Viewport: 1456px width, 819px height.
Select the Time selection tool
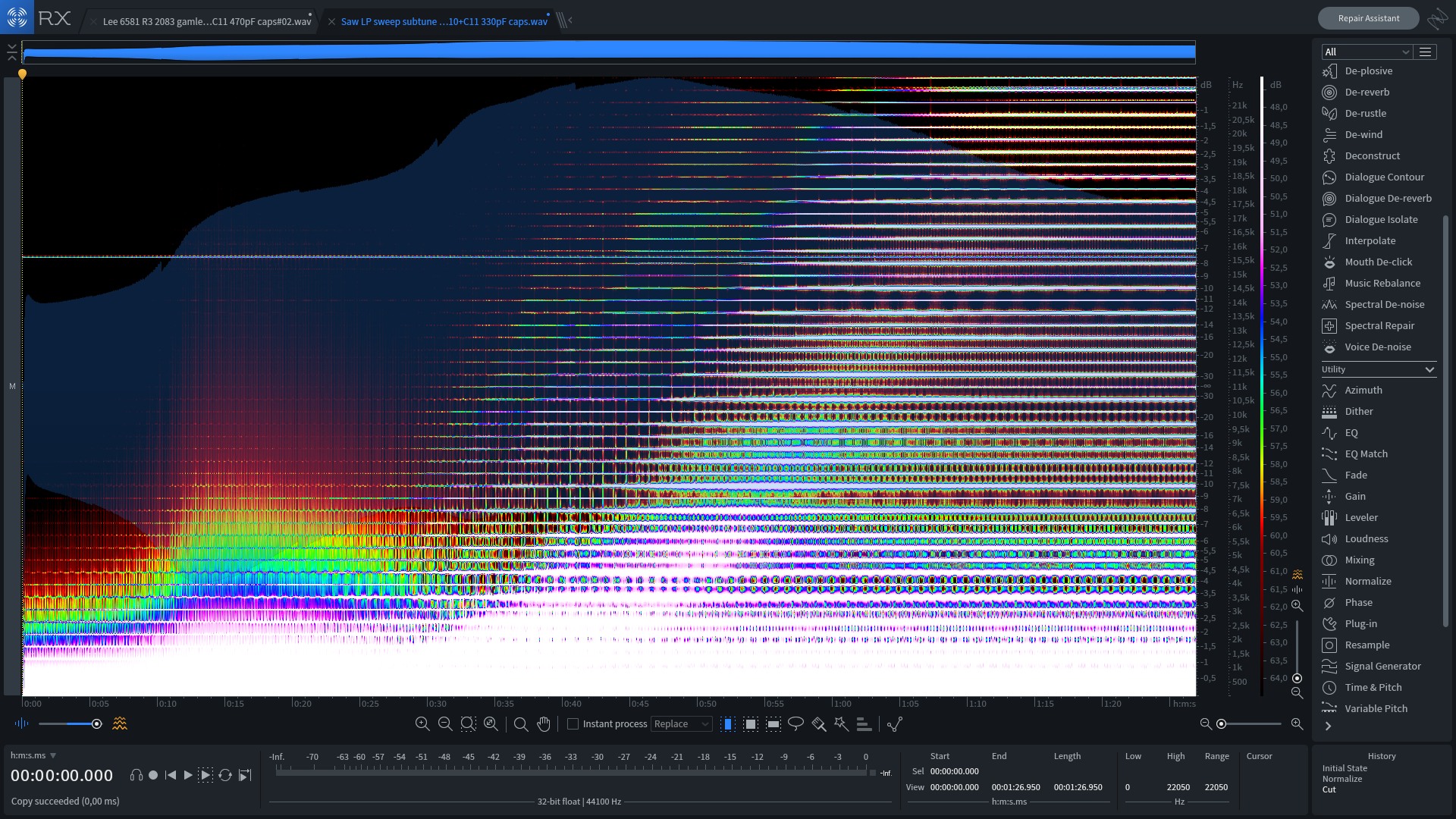point(728,724)
